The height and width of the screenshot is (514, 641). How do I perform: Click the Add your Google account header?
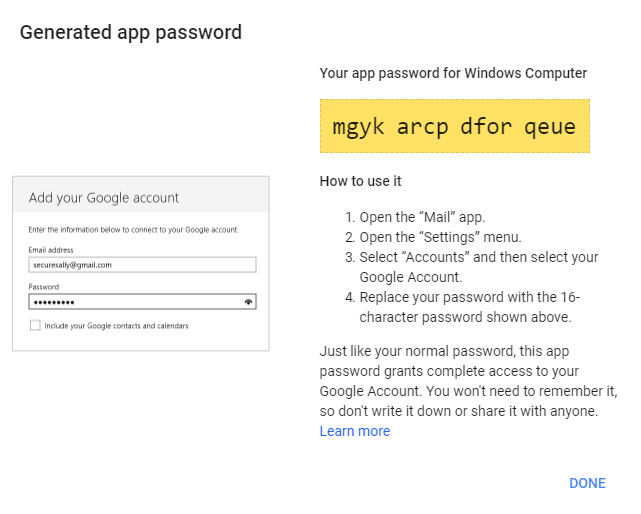click(104, 197)
